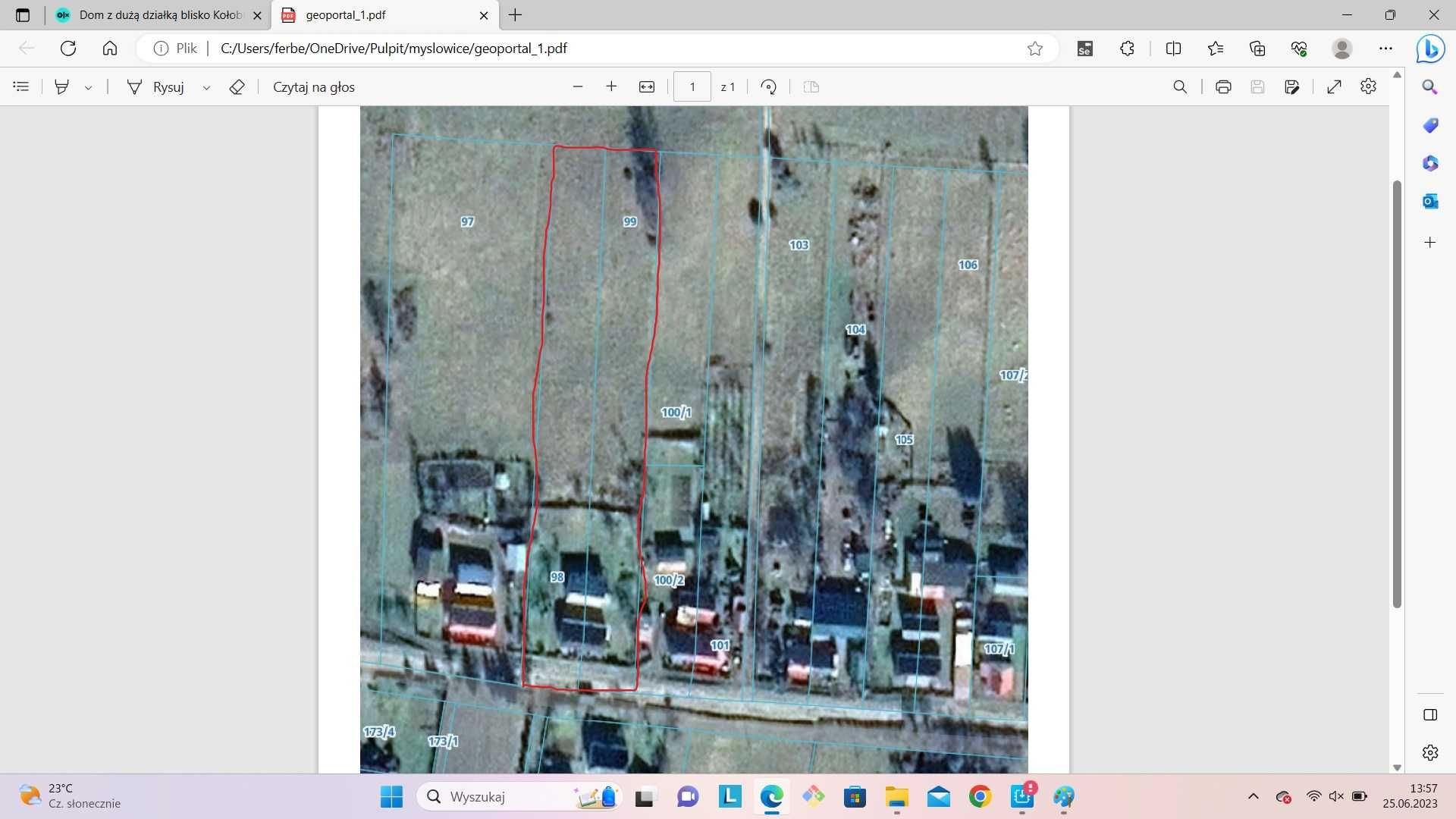
Task: Open File Explorer from the taskbar
Action: point(896,797)
